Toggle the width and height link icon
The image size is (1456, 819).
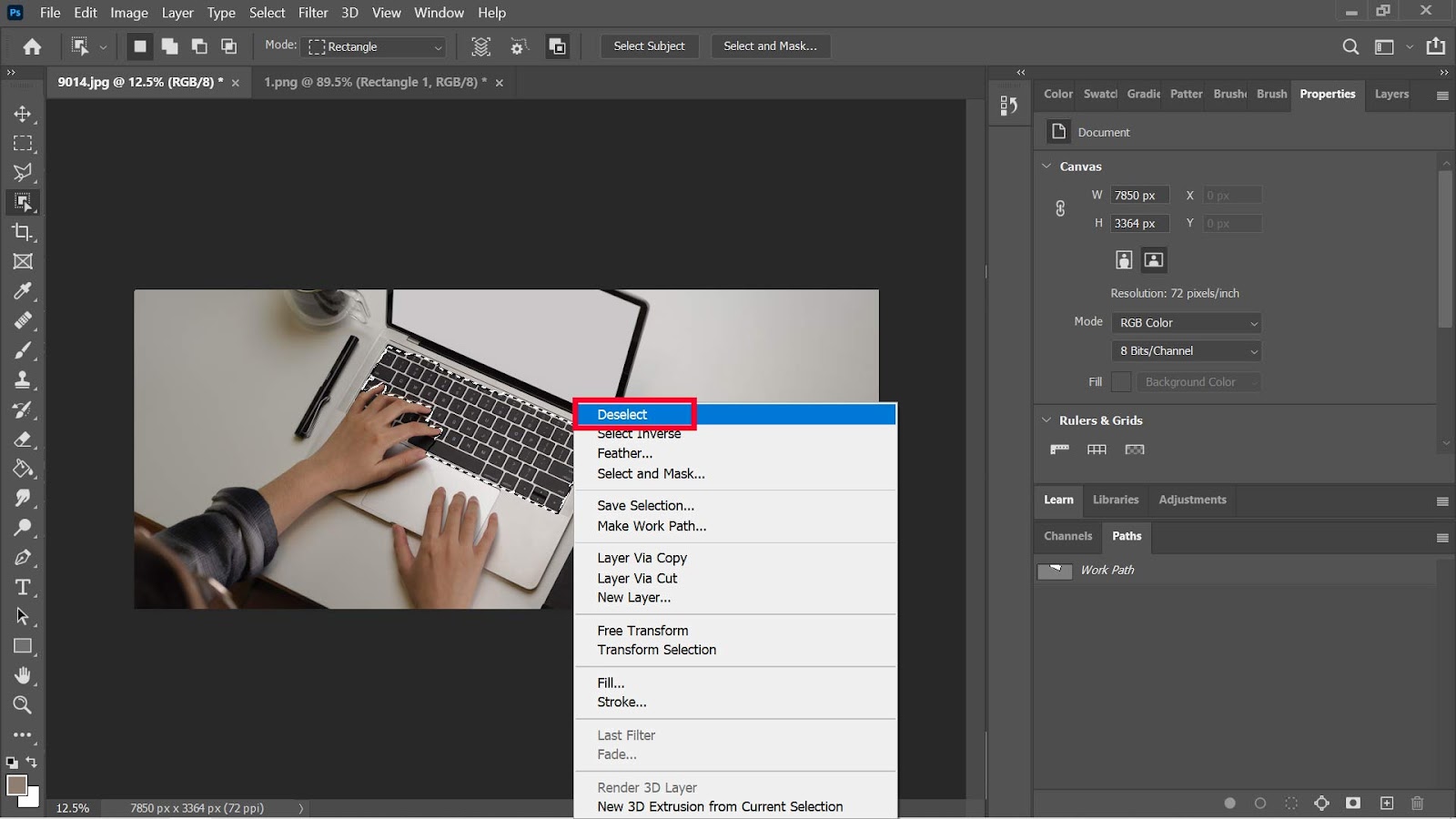pos(1060,208)
